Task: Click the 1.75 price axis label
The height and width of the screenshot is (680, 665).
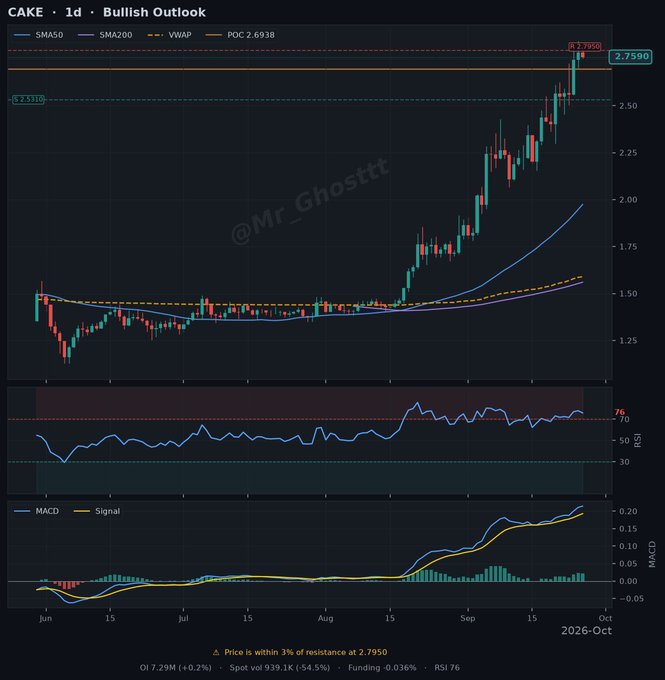Action: tap(628, 247)
